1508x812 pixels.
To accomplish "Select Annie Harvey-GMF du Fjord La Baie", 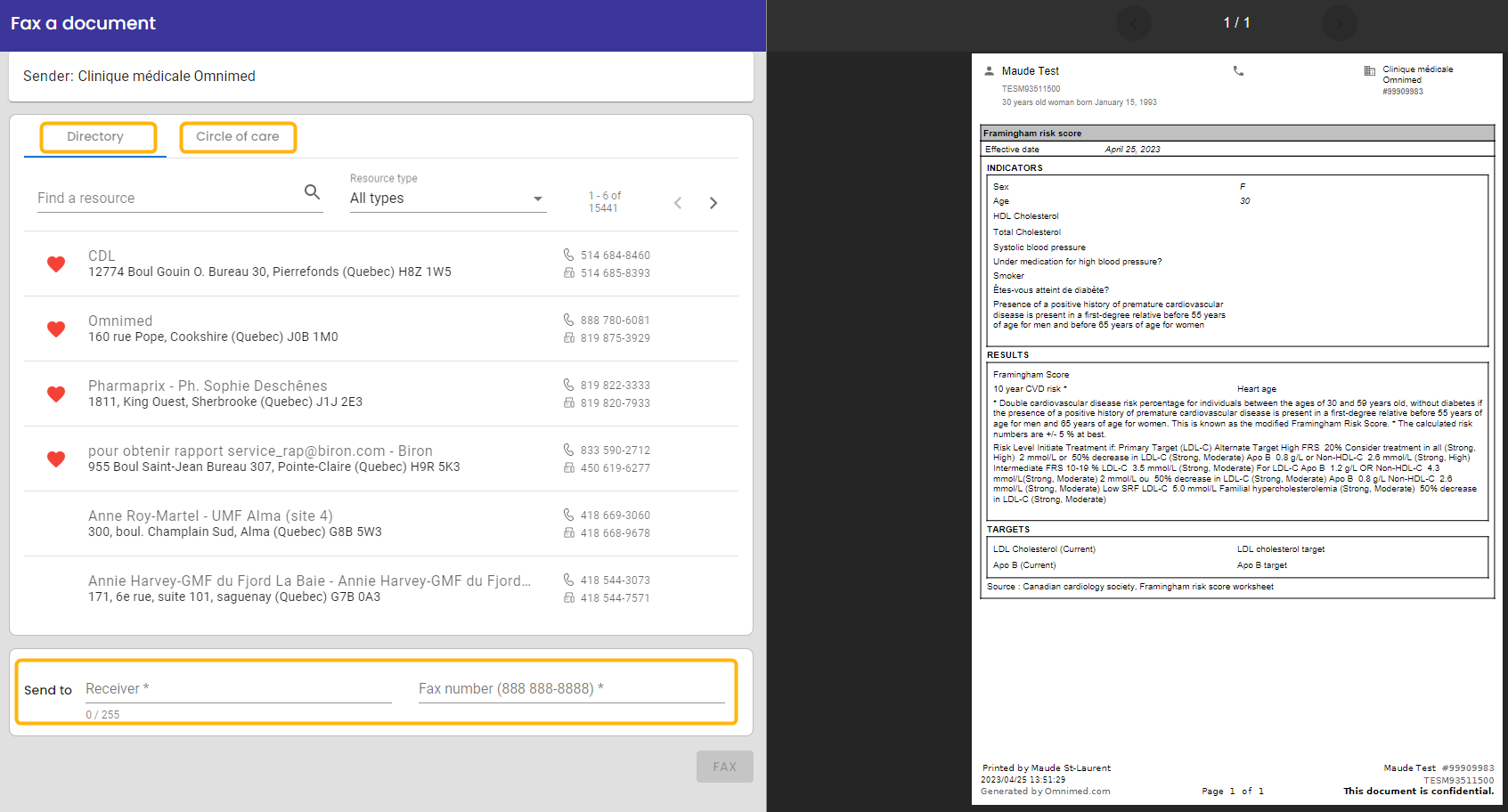I will pos(381,589).
